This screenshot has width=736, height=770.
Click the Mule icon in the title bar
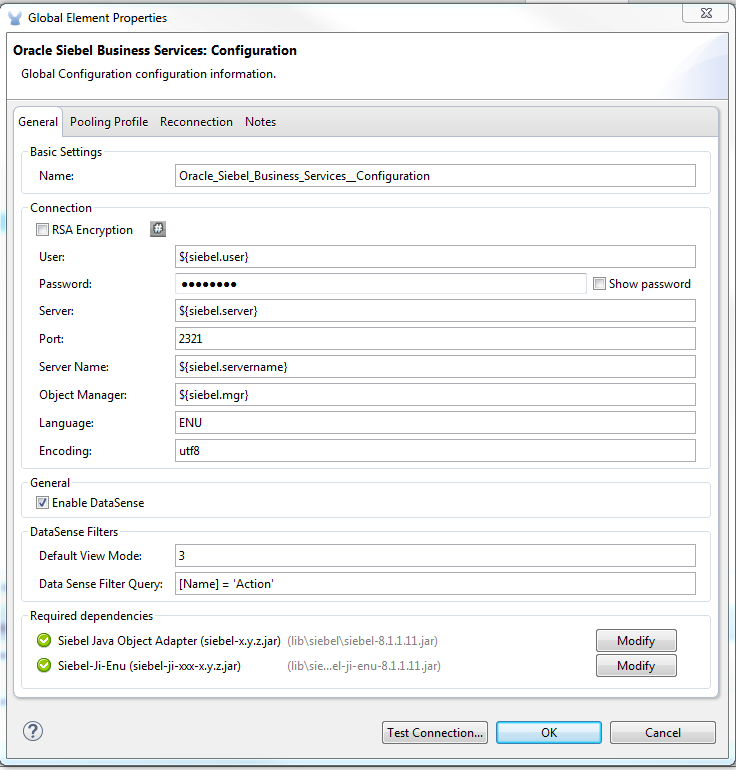(x=15, y=18)
